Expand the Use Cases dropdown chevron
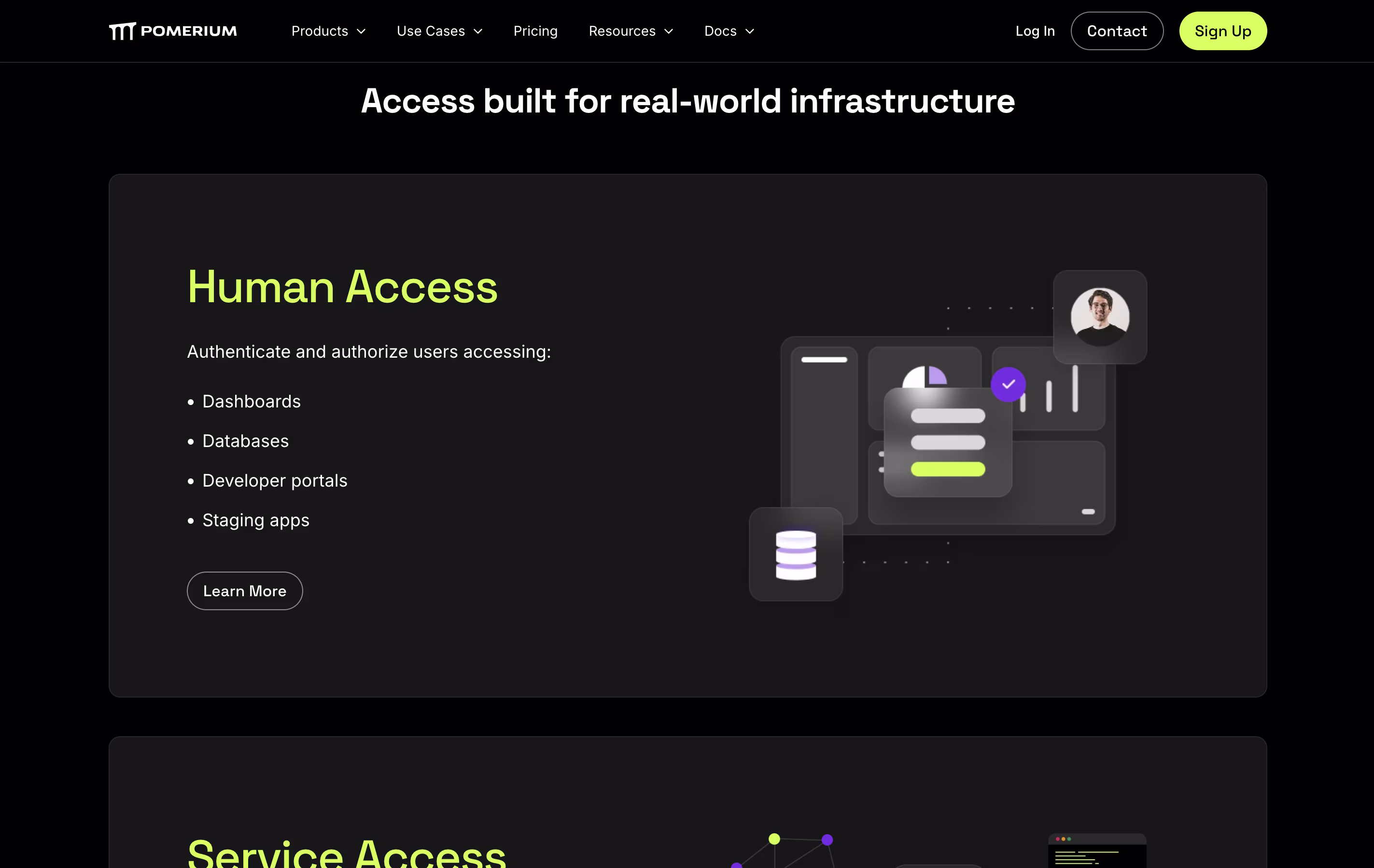 pos(478,31)
